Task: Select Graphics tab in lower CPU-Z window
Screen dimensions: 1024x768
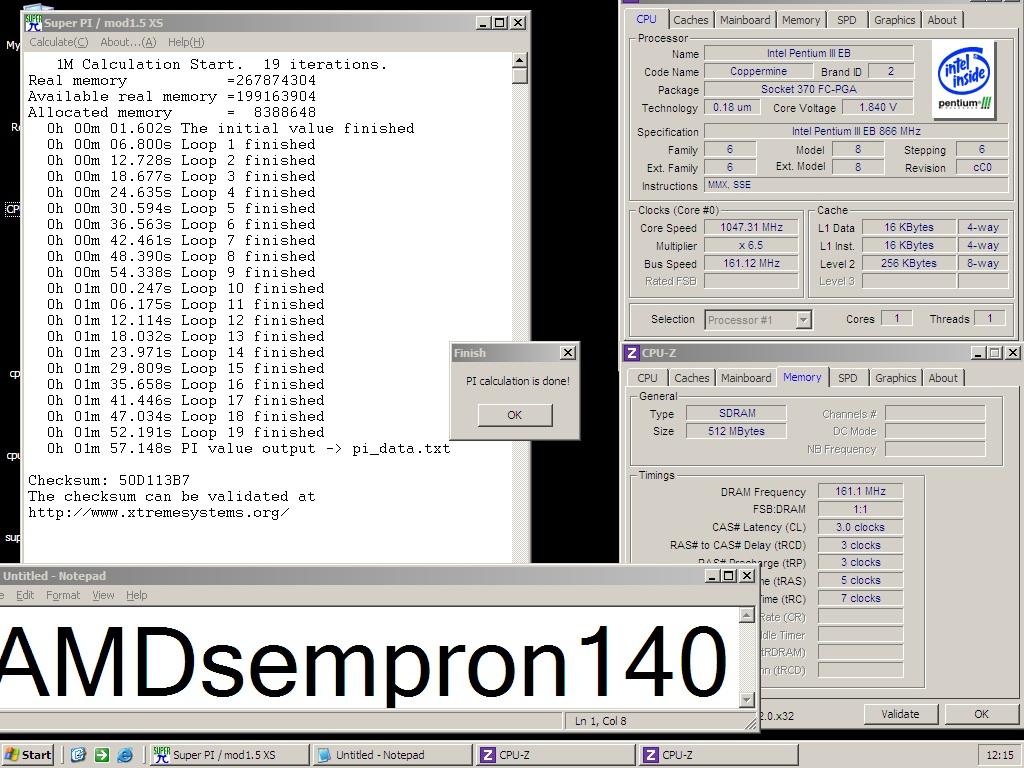Action: [x=895, y=378]
